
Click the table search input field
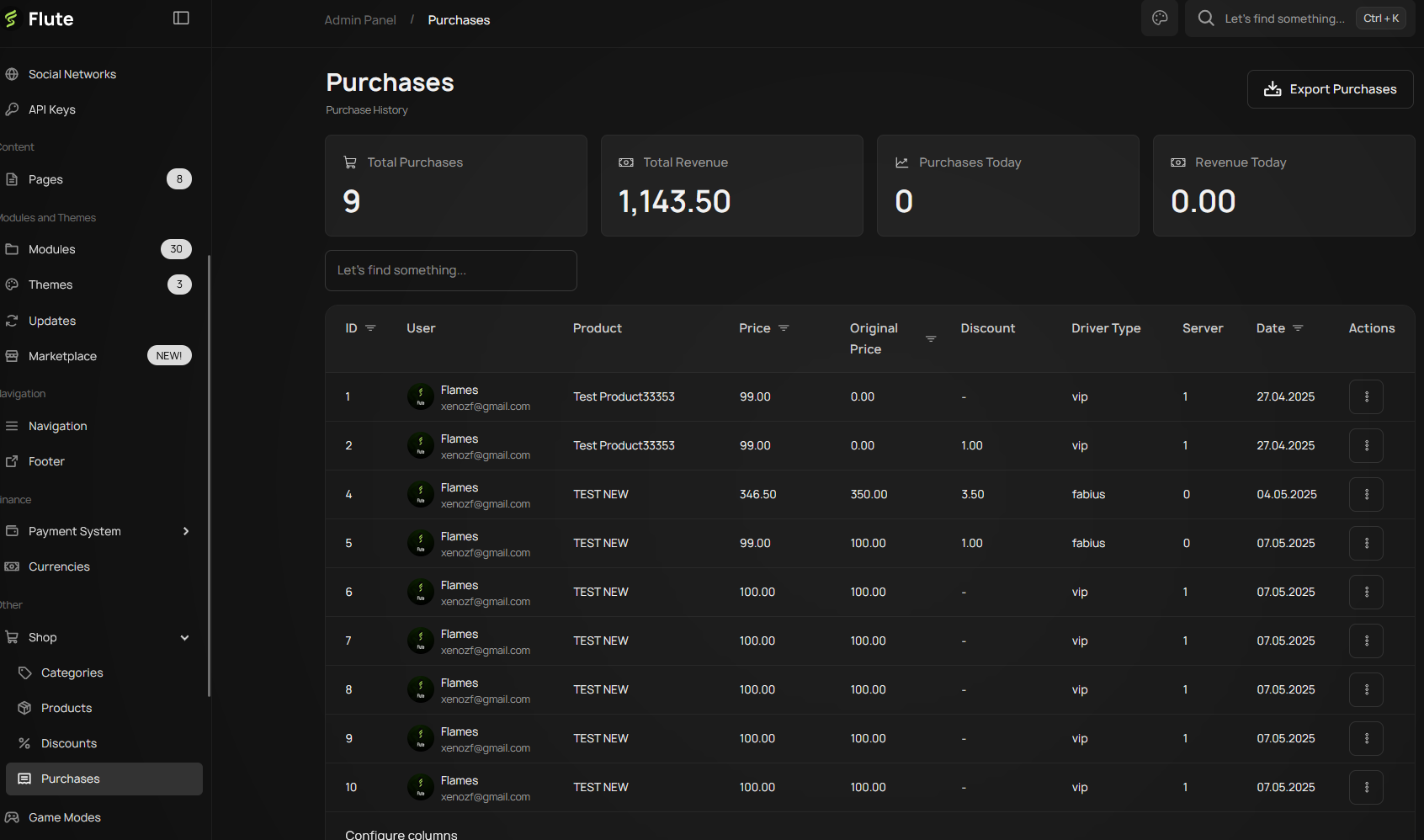450,270
